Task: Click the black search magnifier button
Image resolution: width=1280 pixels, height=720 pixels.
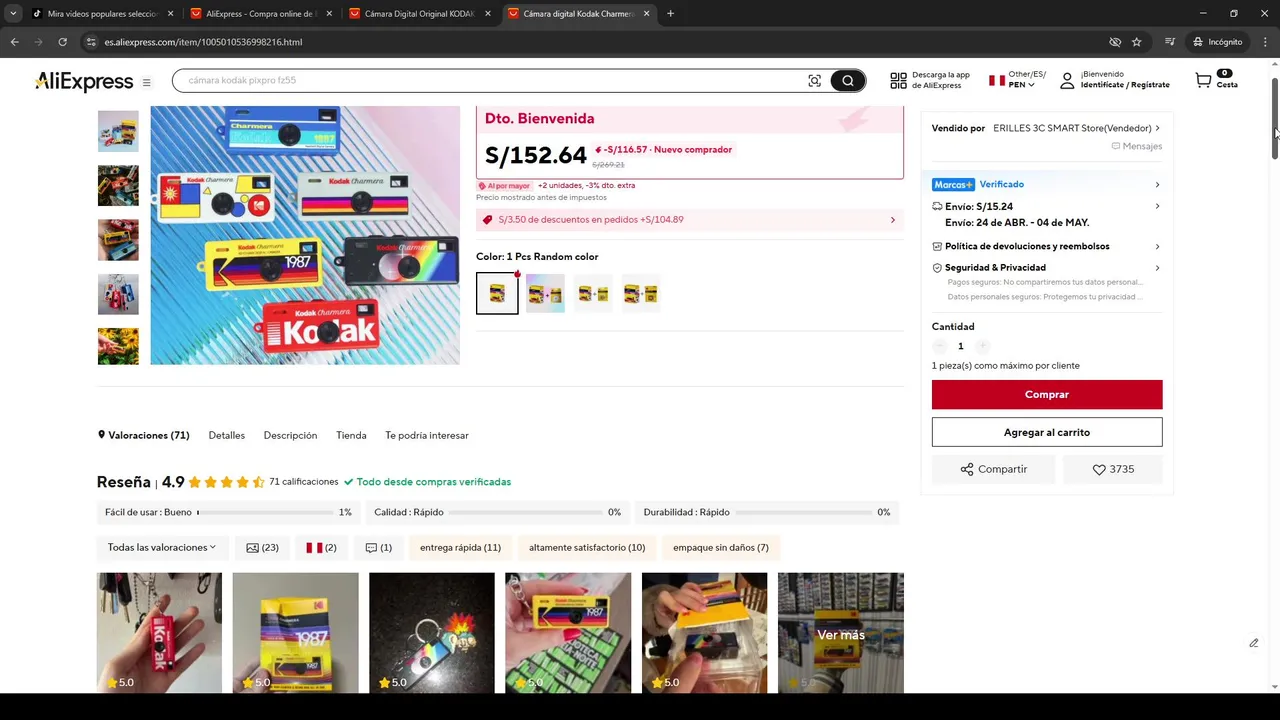Action: (848, 81)
